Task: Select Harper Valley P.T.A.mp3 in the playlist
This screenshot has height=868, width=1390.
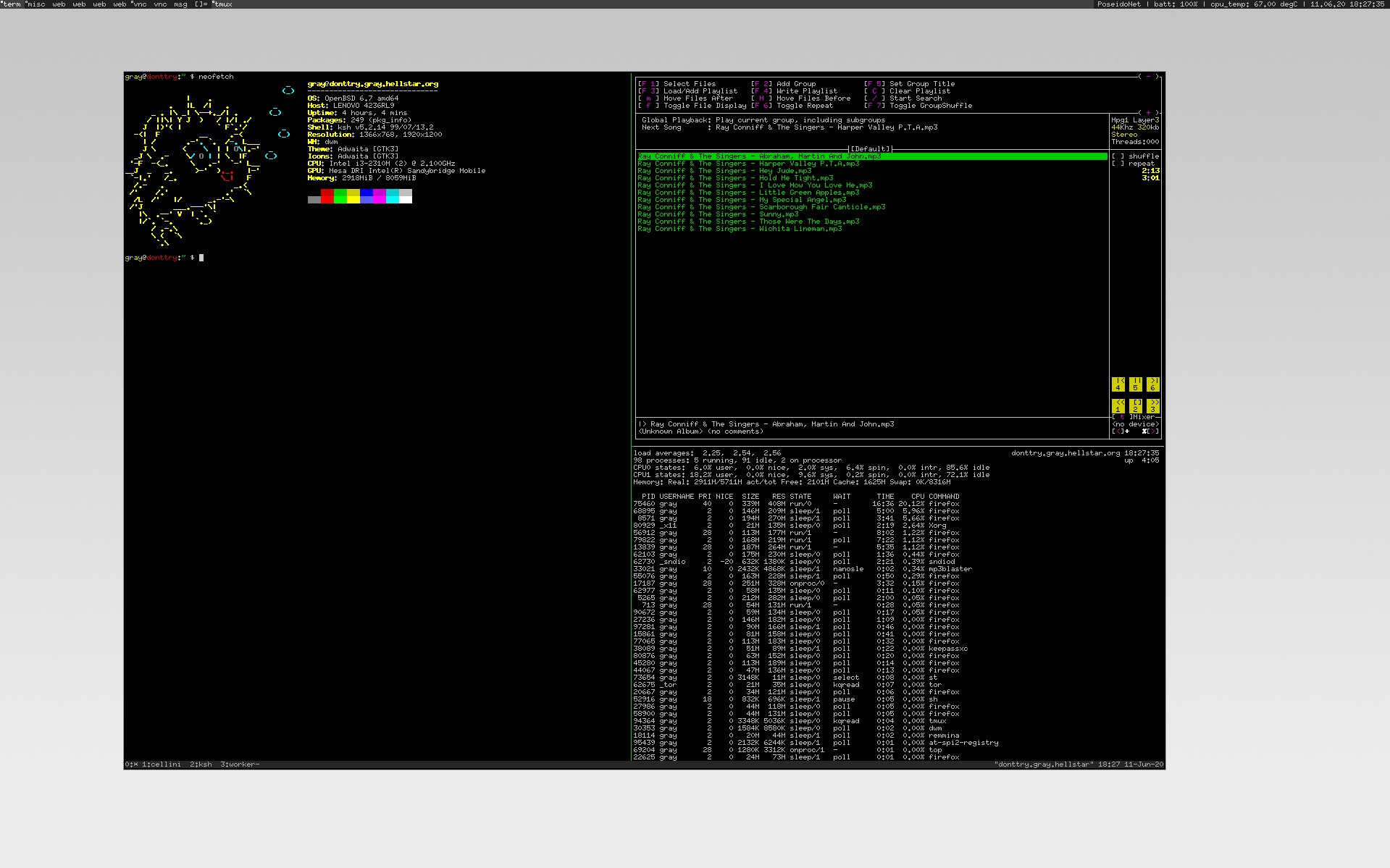Action: coord(748,164)
